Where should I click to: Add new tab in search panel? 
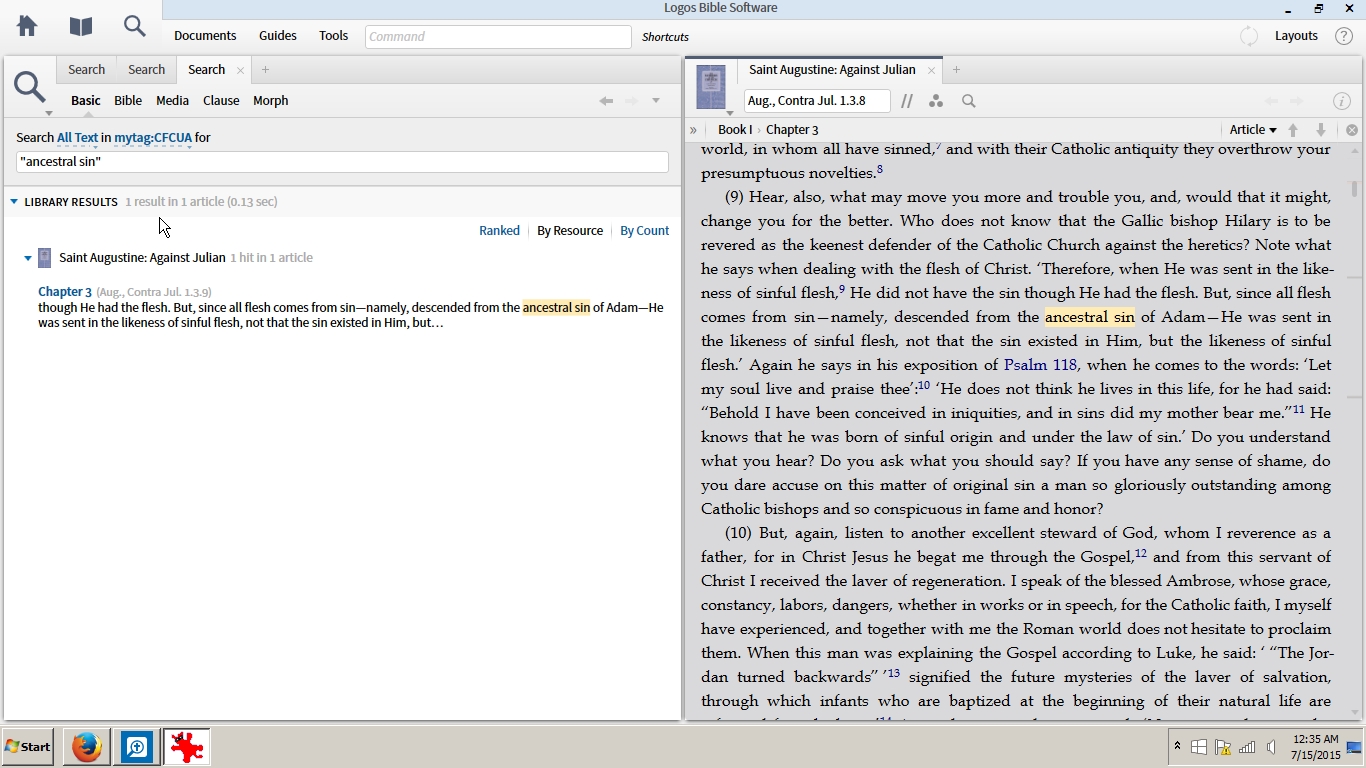[x=265, y=70]
